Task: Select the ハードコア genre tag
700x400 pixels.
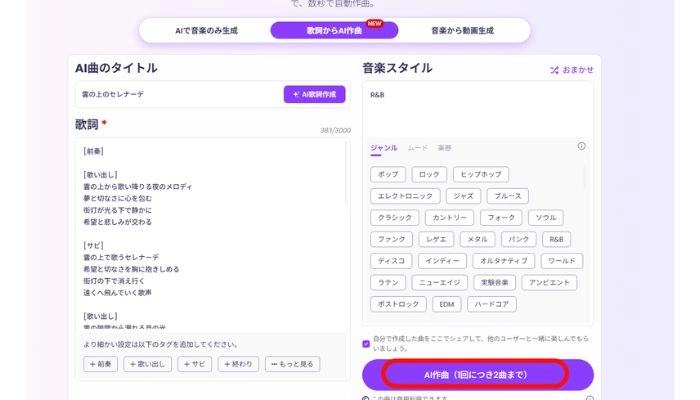Action: [x=492, y=304]
